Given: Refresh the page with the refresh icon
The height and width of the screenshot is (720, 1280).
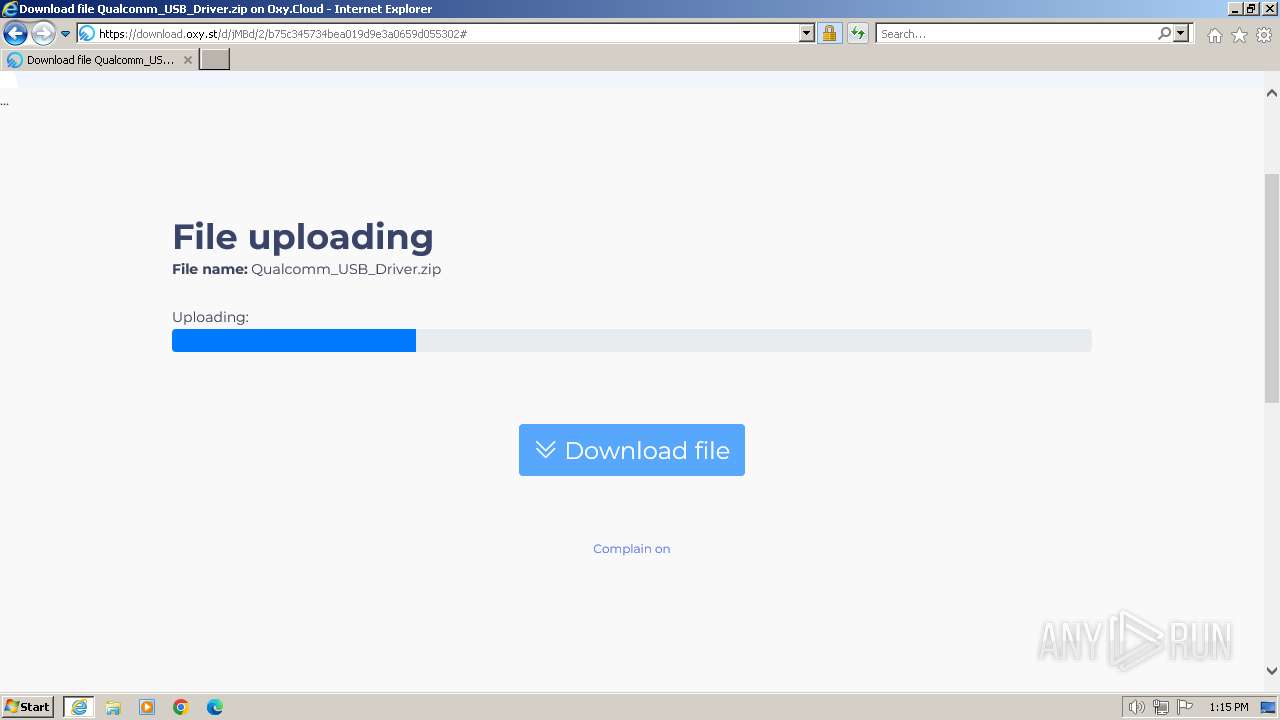Looking at the screenshot, I should pyautogui.click(x=858, y=34).
